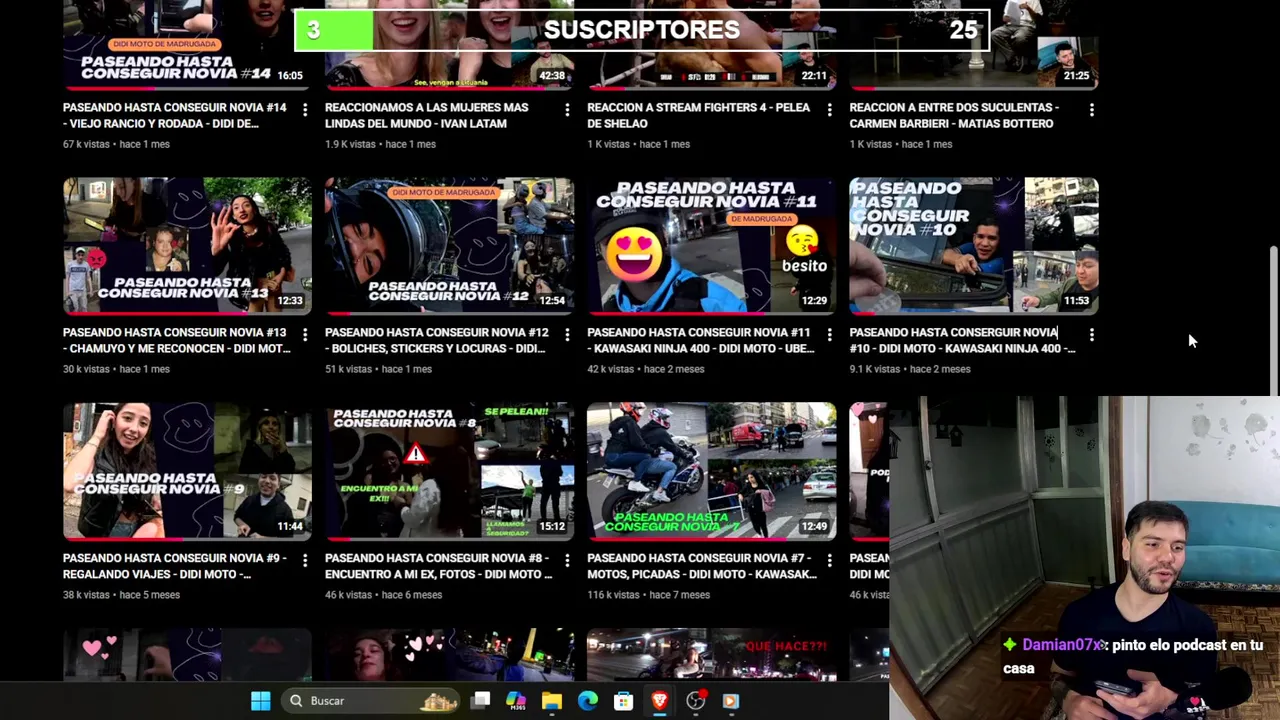Click '51 k vistas • hace 1 mes' text
This screenshot has width=1280, height=720.
(378, 369)
